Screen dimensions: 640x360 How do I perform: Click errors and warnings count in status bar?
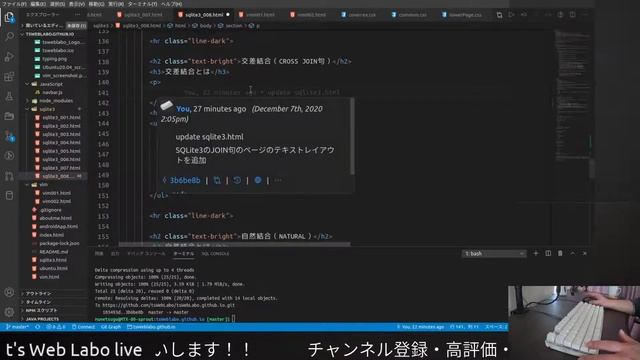[x=56, y=327]
